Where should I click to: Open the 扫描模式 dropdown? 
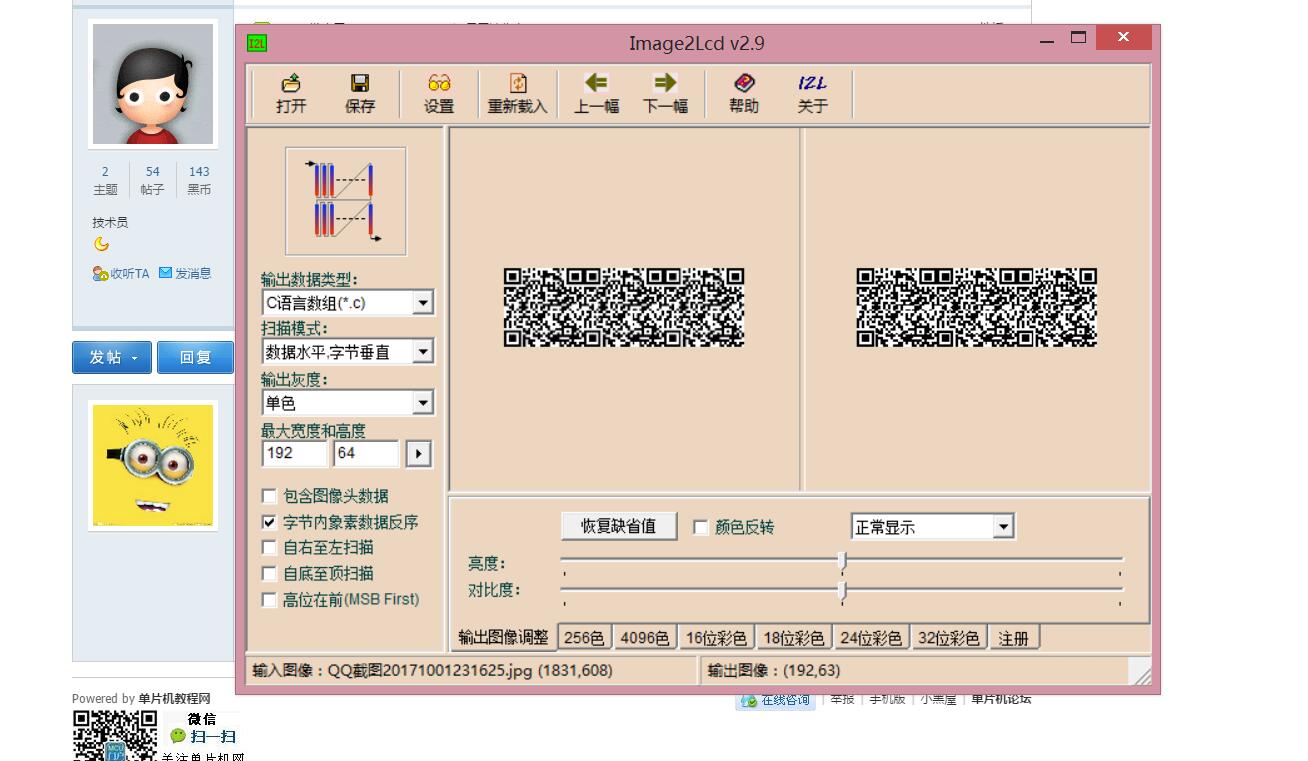coord(423,352)
